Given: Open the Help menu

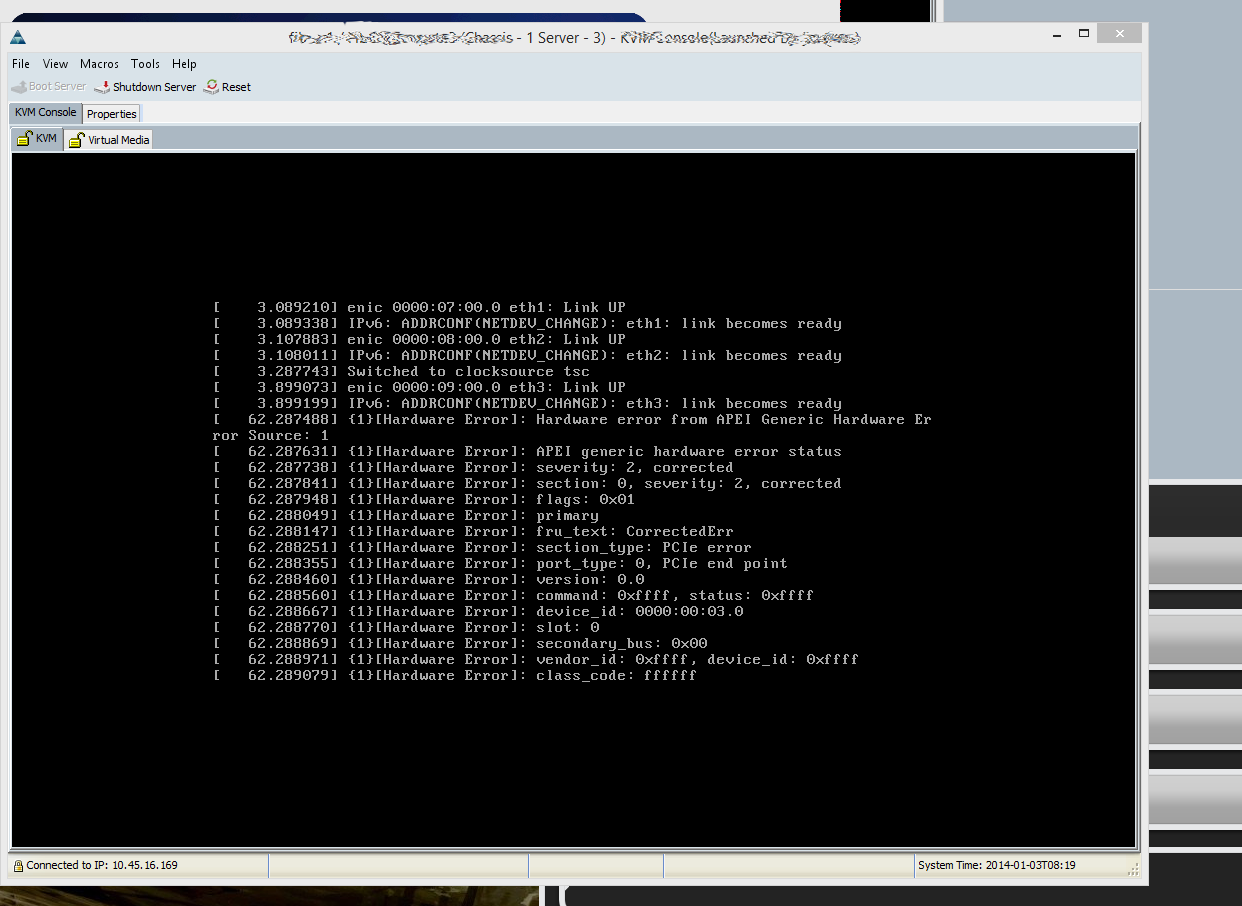Looking at the screenshot, I should 184,64.
